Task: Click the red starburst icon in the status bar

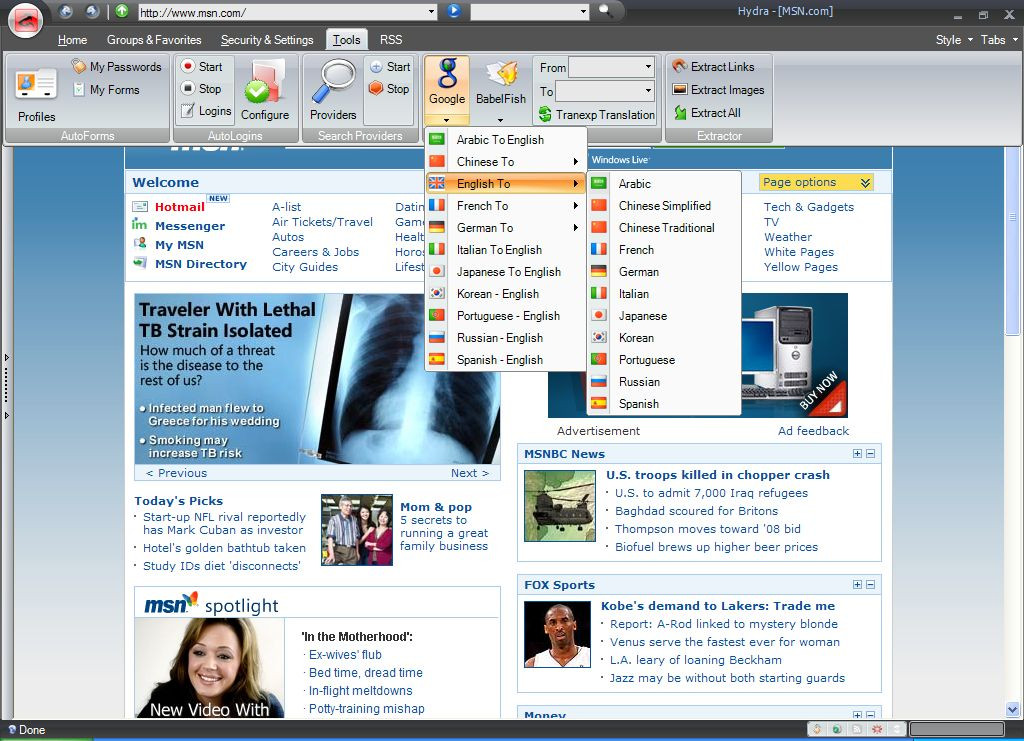Action: tap(877, 729)
